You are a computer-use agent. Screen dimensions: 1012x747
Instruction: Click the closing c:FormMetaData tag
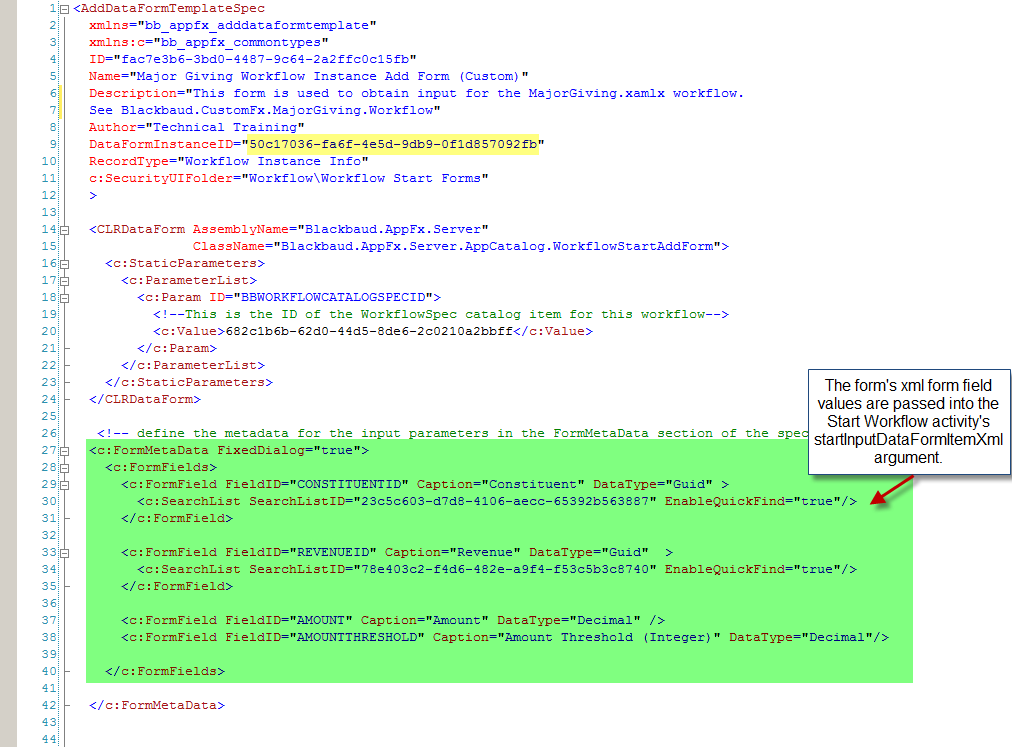pos(157,705)
